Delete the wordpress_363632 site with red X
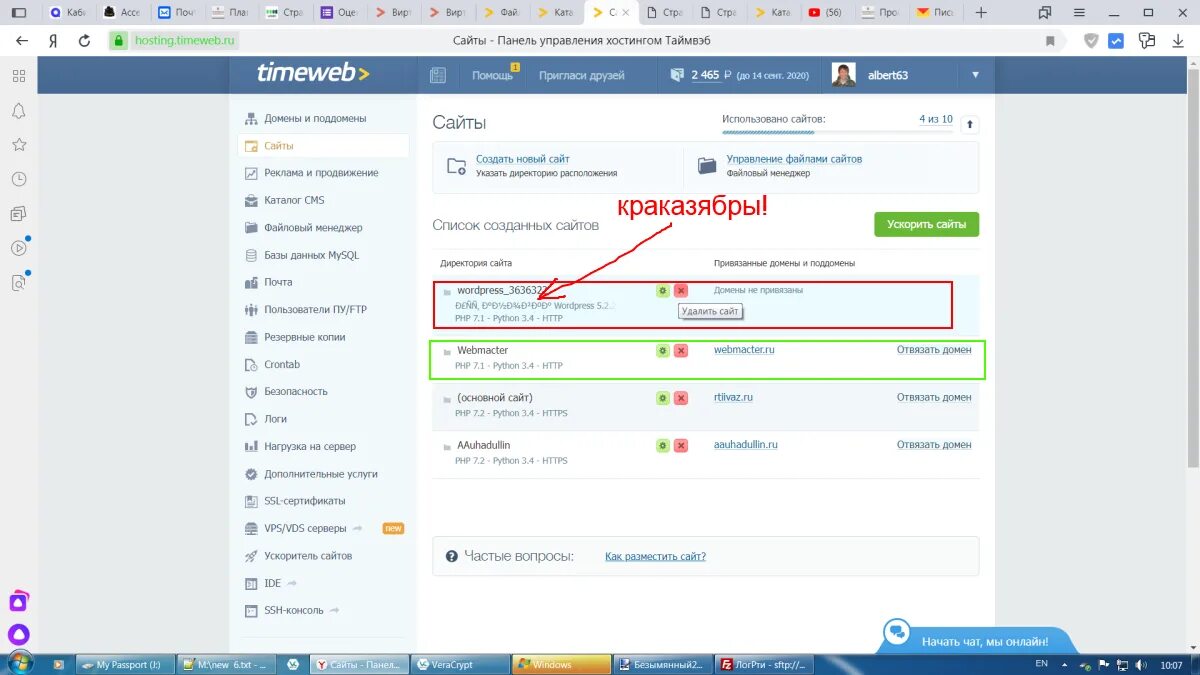Image resolution: width=1200 pixels, height=675 pixels. tap(681, 290)
